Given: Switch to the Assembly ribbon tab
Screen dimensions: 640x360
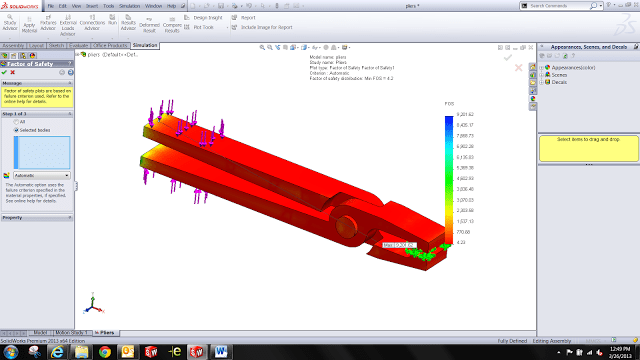Looking at the screenshot, I should 13,45.
